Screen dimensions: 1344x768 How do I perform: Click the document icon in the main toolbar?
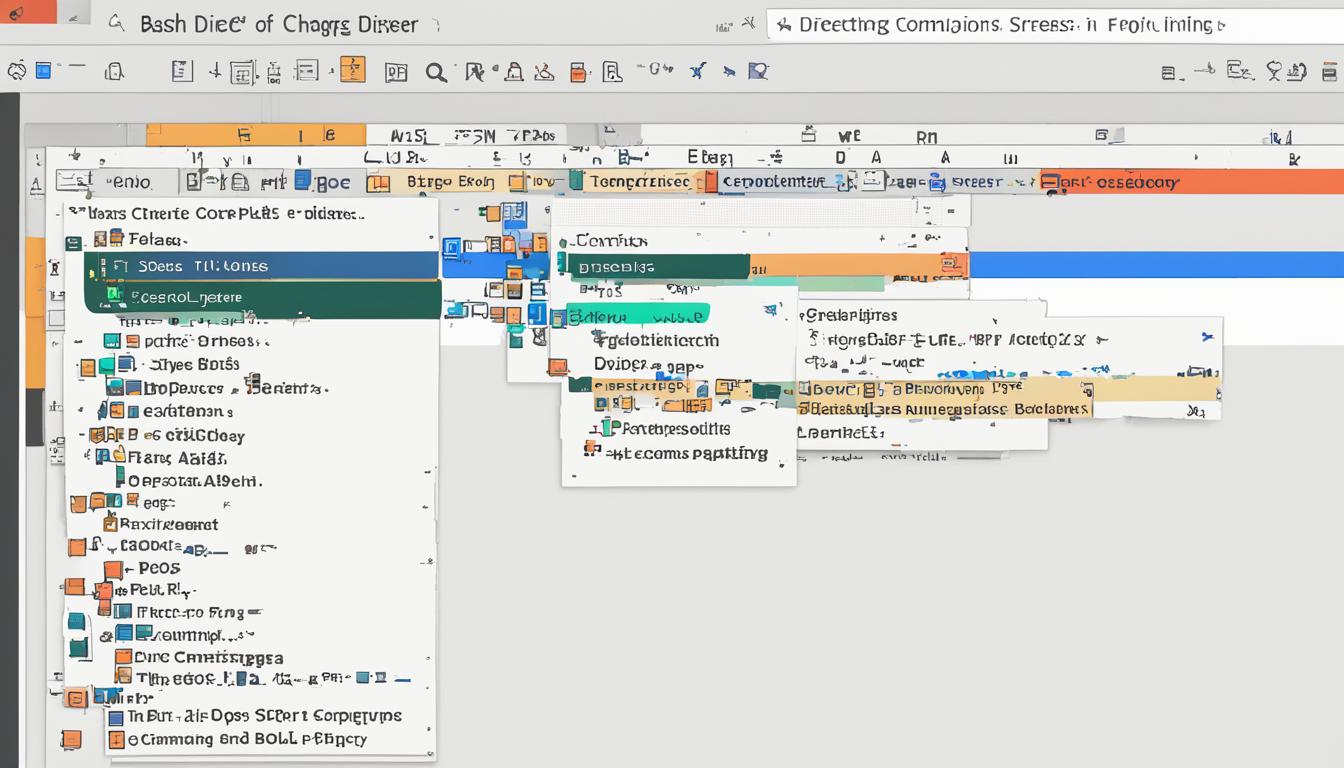[181, 70]
